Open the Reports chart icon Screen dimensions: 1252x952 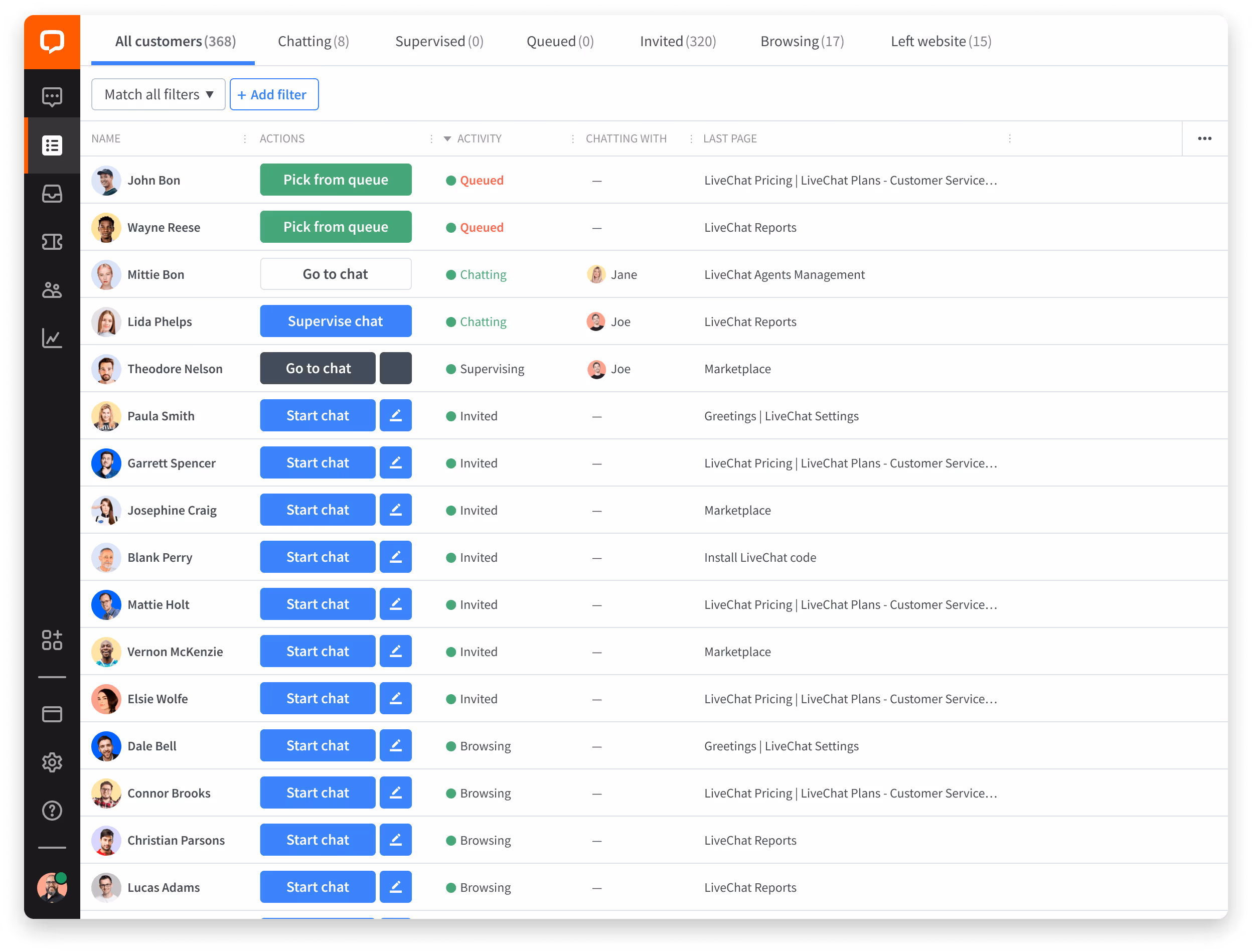point(52,338)
